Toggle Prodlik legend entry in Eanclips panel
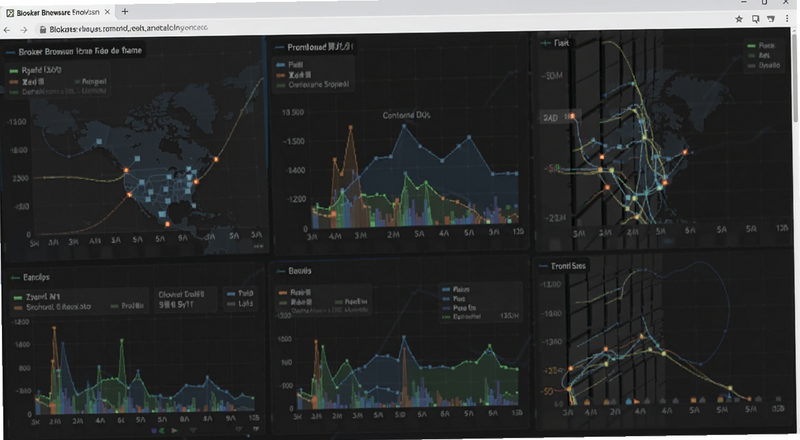The height and width of the screenshot is (440, 800). 128,306
